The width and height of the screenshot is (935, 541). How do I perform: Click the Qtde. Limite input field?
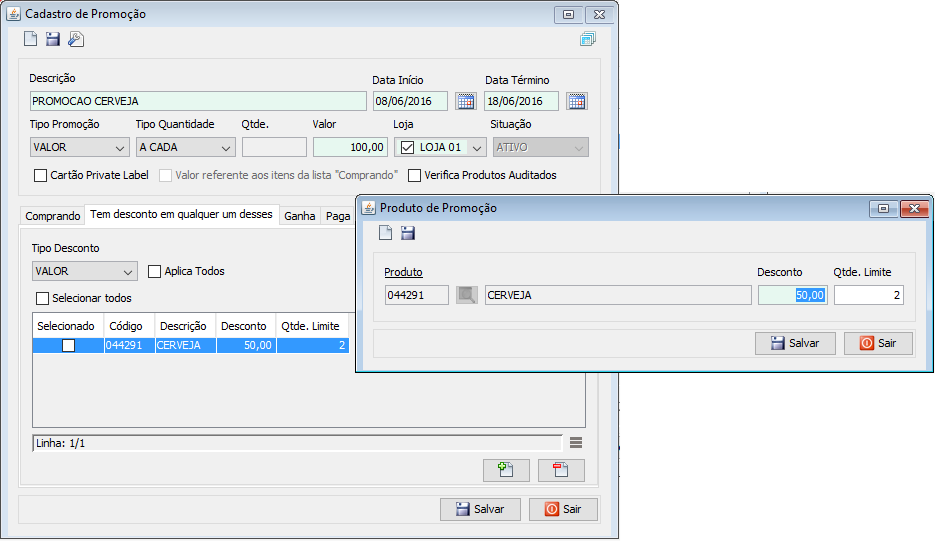tap(868, 294)
